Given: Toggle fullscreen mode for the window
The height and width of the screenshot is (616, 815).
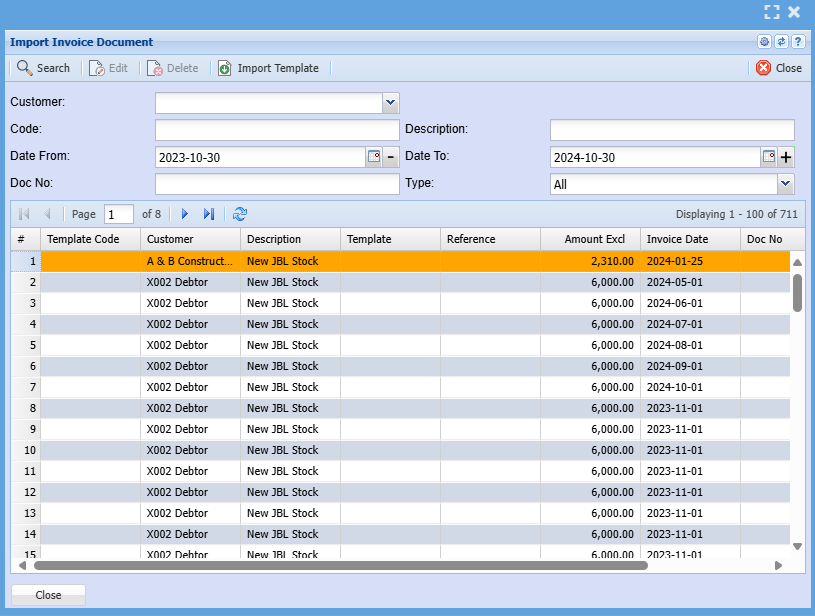Looking at the screenshot, I should pos(771,12).
